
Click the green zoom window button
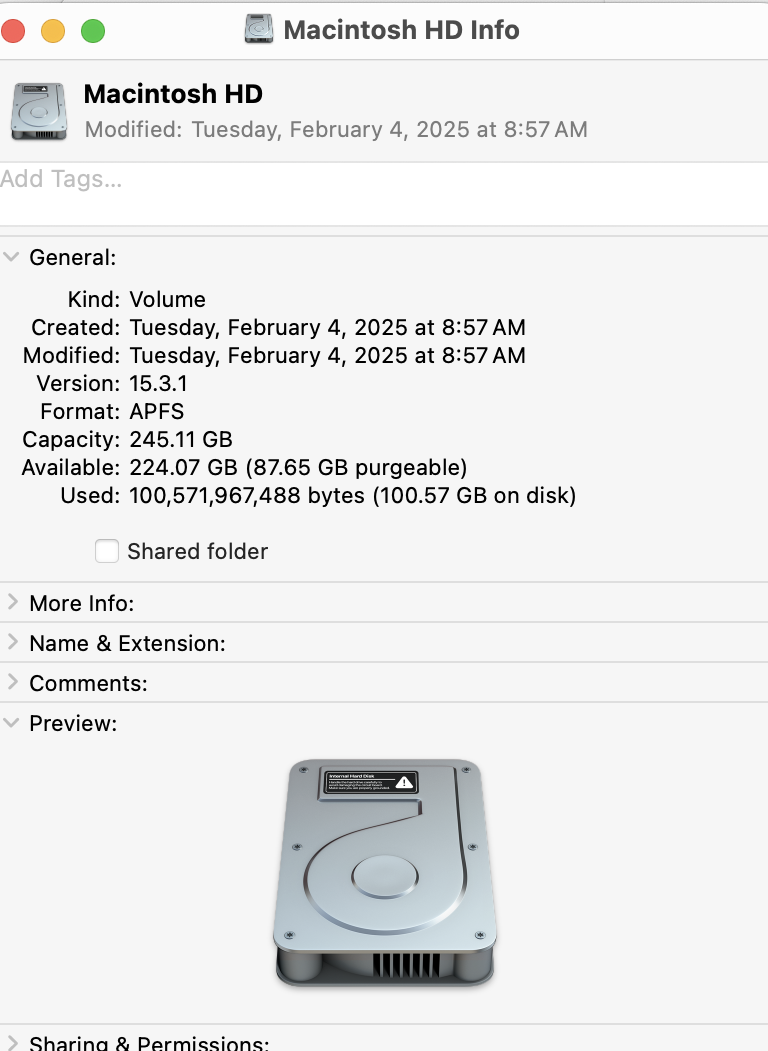tap(93, 31)
